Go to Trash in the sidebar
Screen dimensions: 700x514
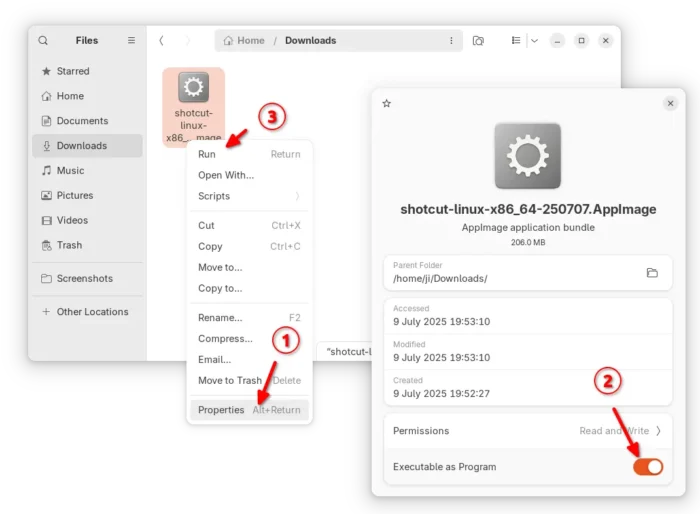coord(70,245)
